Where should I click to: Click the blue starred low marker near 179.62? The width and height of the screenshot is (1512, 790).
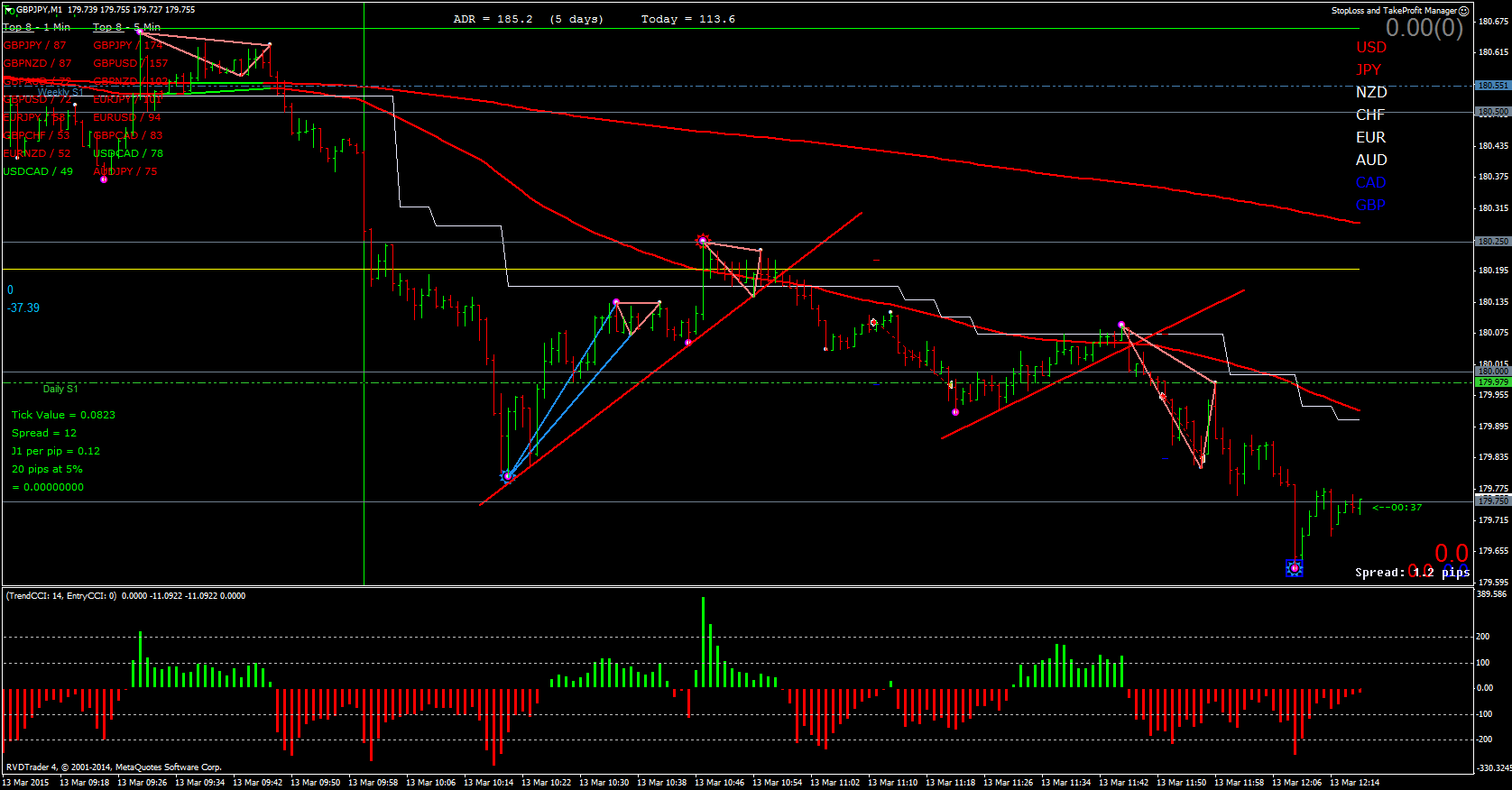click(1295, 568)
